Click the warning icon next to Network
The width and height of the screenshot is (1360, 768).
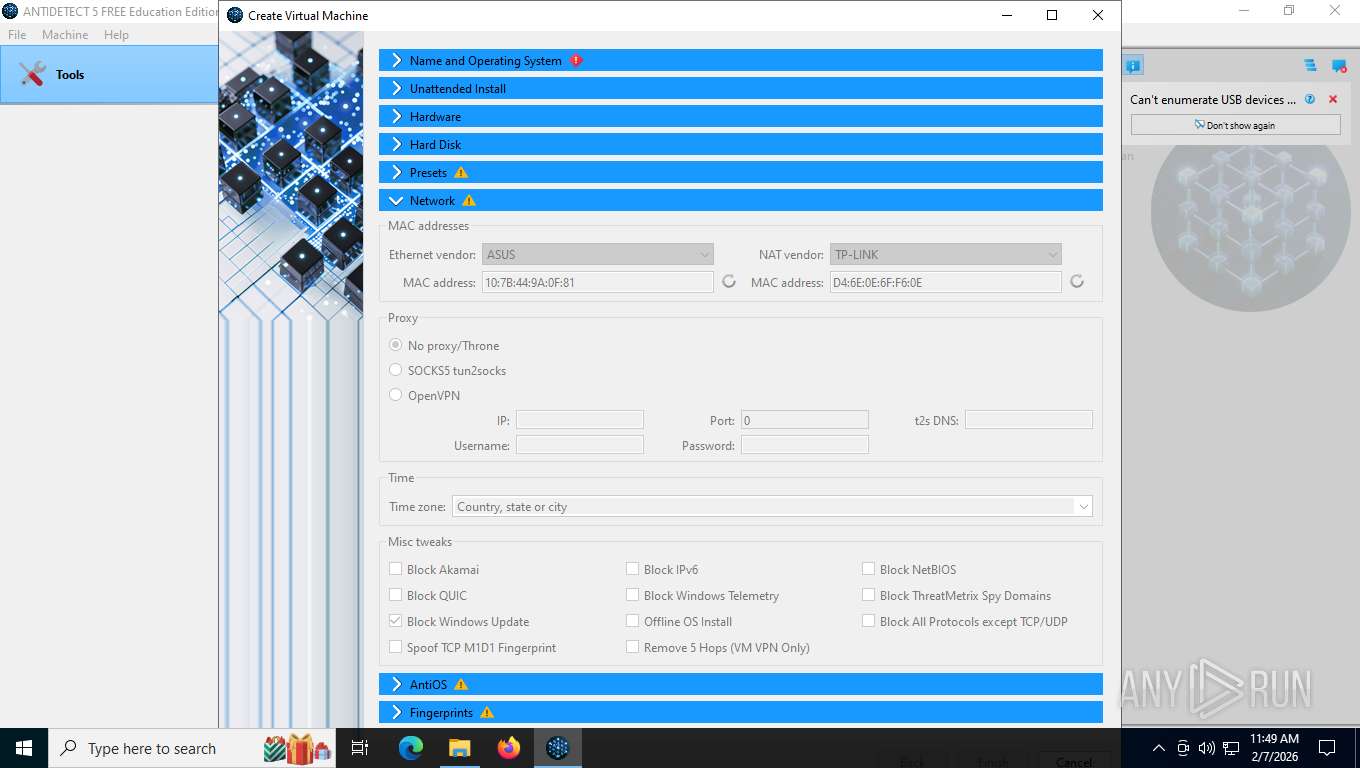pyautogui.click(x=469, y=200)
